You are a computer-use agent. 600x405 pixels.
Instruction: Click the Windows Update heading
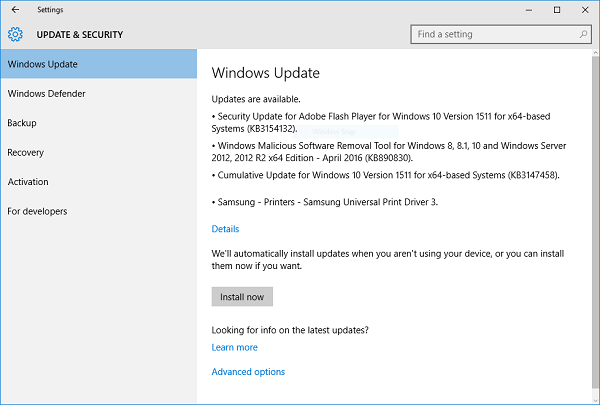click(x=266, y=73)
